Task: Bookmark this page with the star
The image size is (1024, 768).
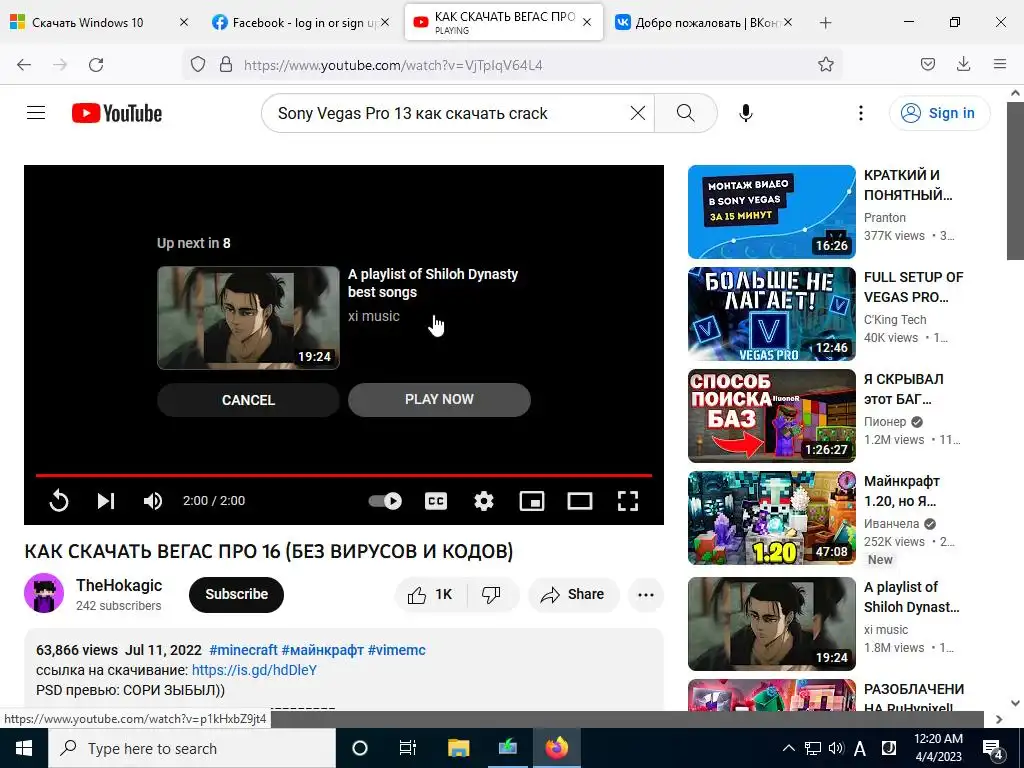Action: (x=826, y=65)
